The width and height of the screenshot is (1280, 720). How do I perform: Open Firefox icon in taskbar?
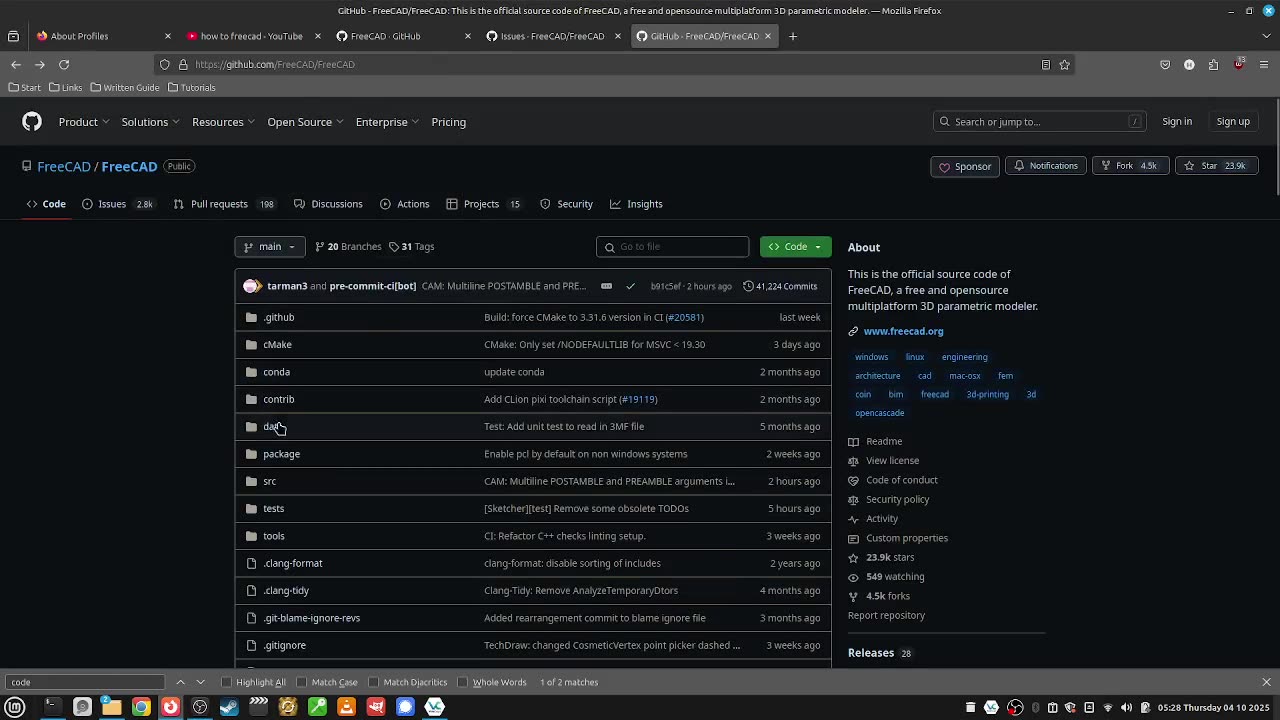pyautogui.click(x=170, y=707)
